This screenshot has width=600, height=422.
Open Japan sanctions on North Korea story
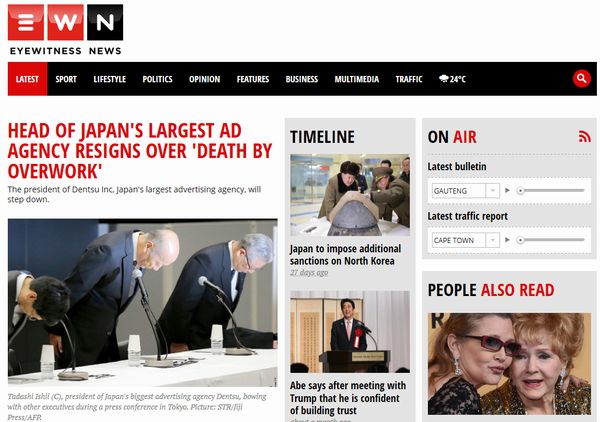click(x=346, y=255)
